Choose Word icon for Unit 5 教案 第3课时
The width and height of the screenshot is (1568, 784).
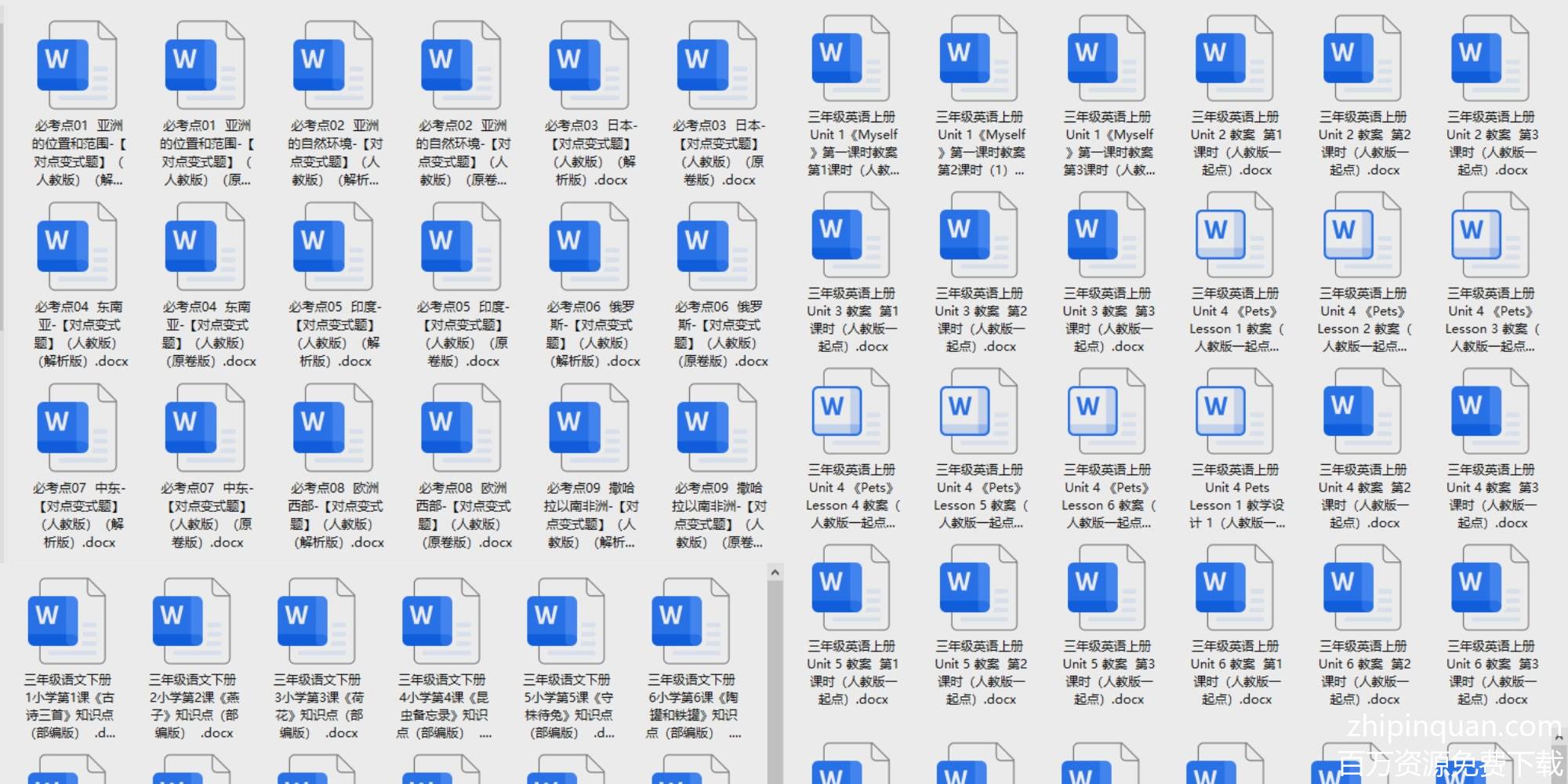[1107, 588]
